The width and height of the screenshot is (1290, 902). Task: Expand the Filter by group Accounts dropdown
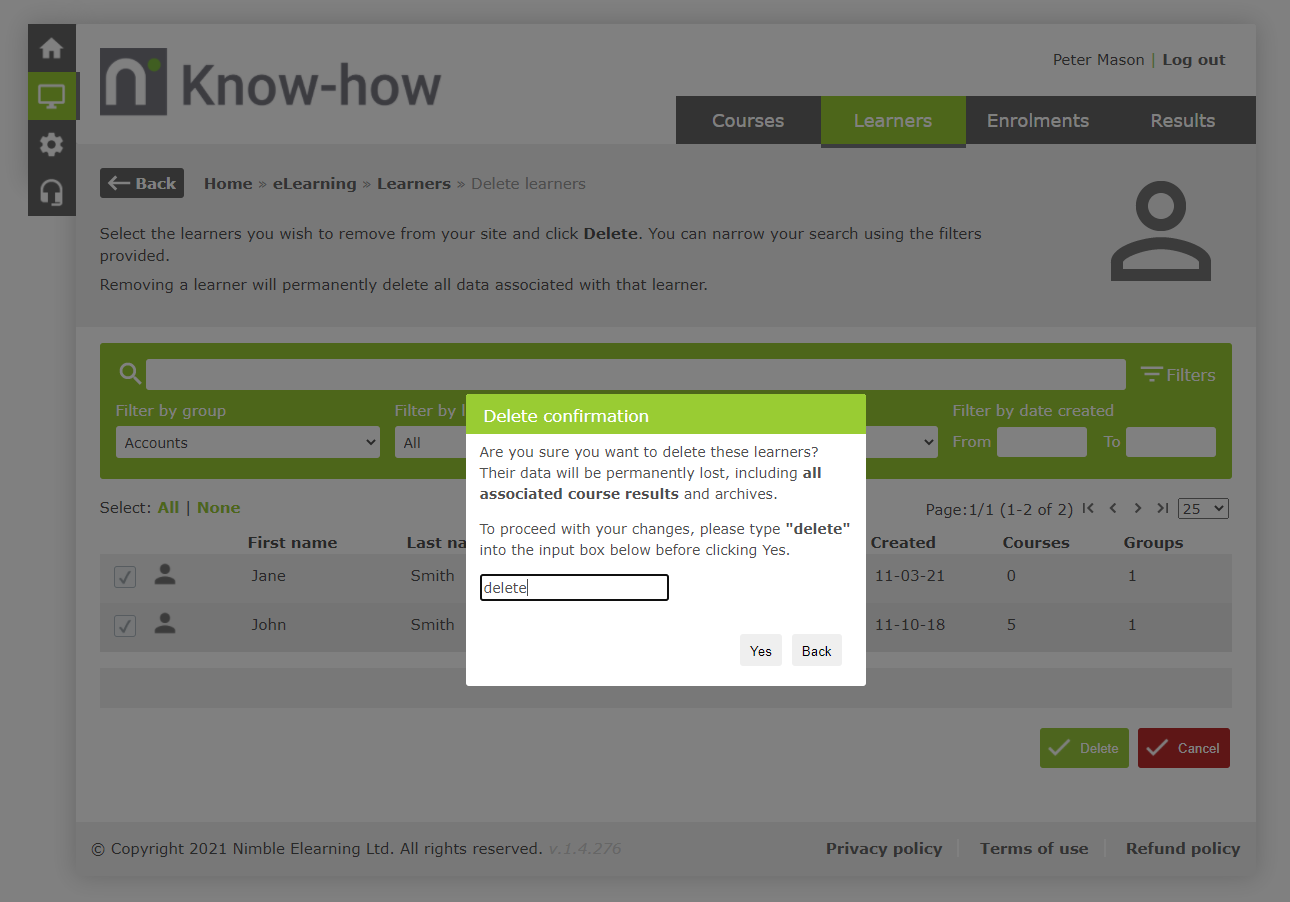pos(247,443)
